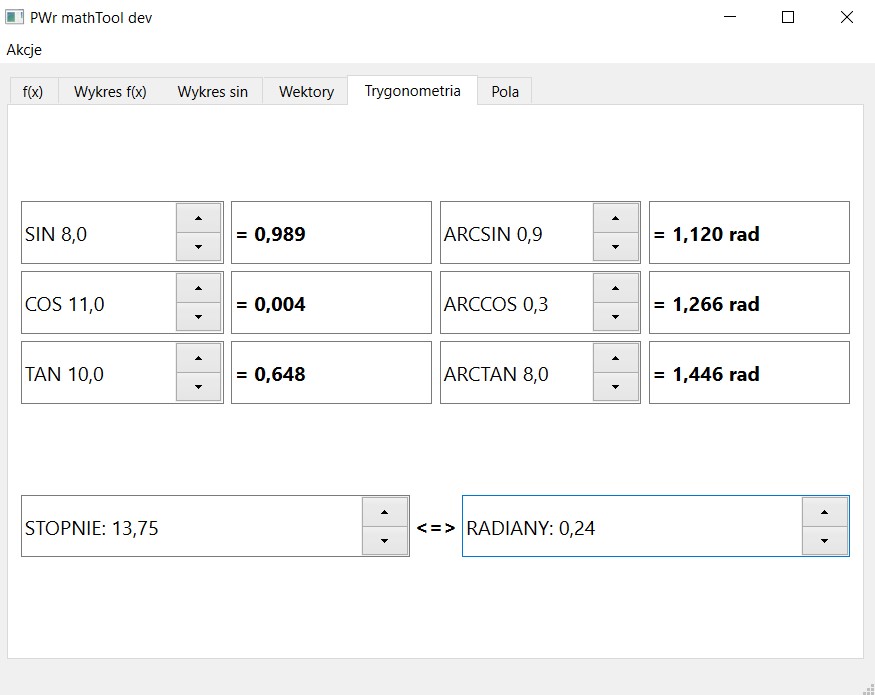The height and width of the screenshot is (695, 875).
Task: Click the ARCSIN result showing 1,120 rad
Action: [x=748, y=232]
